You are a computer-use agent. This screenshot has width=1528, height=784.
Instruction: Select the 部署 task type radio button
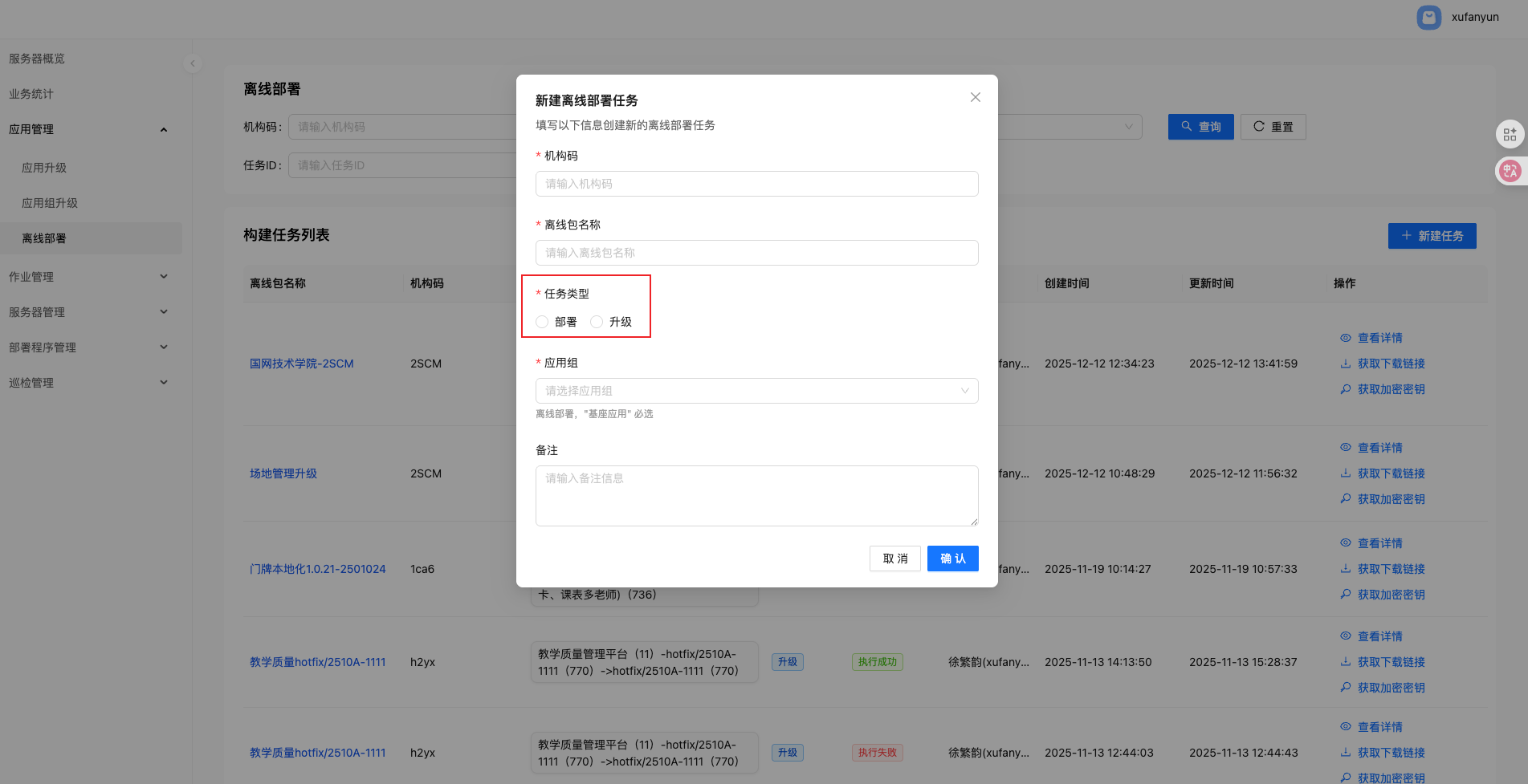click(x=542, y=322)
